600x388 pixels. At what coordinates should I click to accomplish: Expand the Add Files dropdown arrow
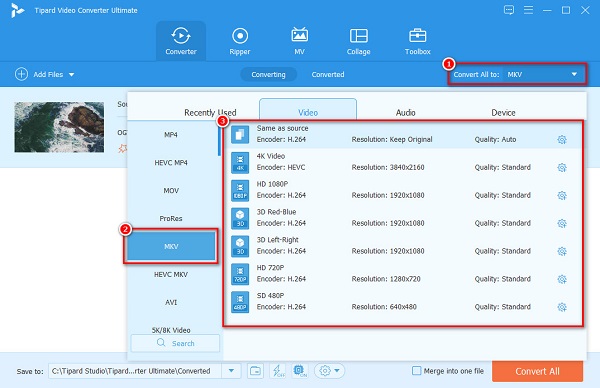click(72, 75)
